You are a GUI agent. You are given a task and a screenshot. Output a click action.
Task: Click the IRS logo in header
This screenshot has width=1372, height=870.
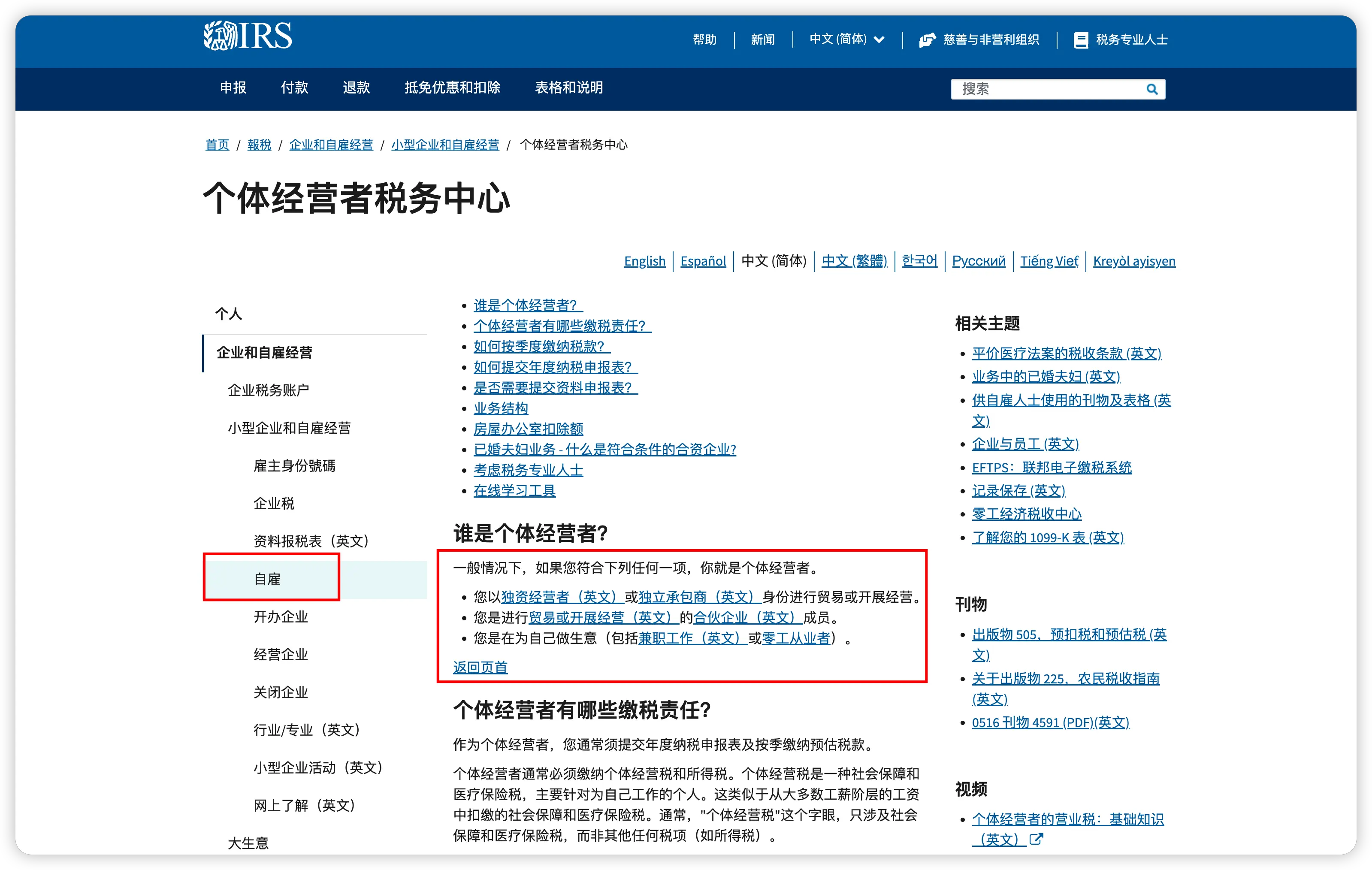247,36
